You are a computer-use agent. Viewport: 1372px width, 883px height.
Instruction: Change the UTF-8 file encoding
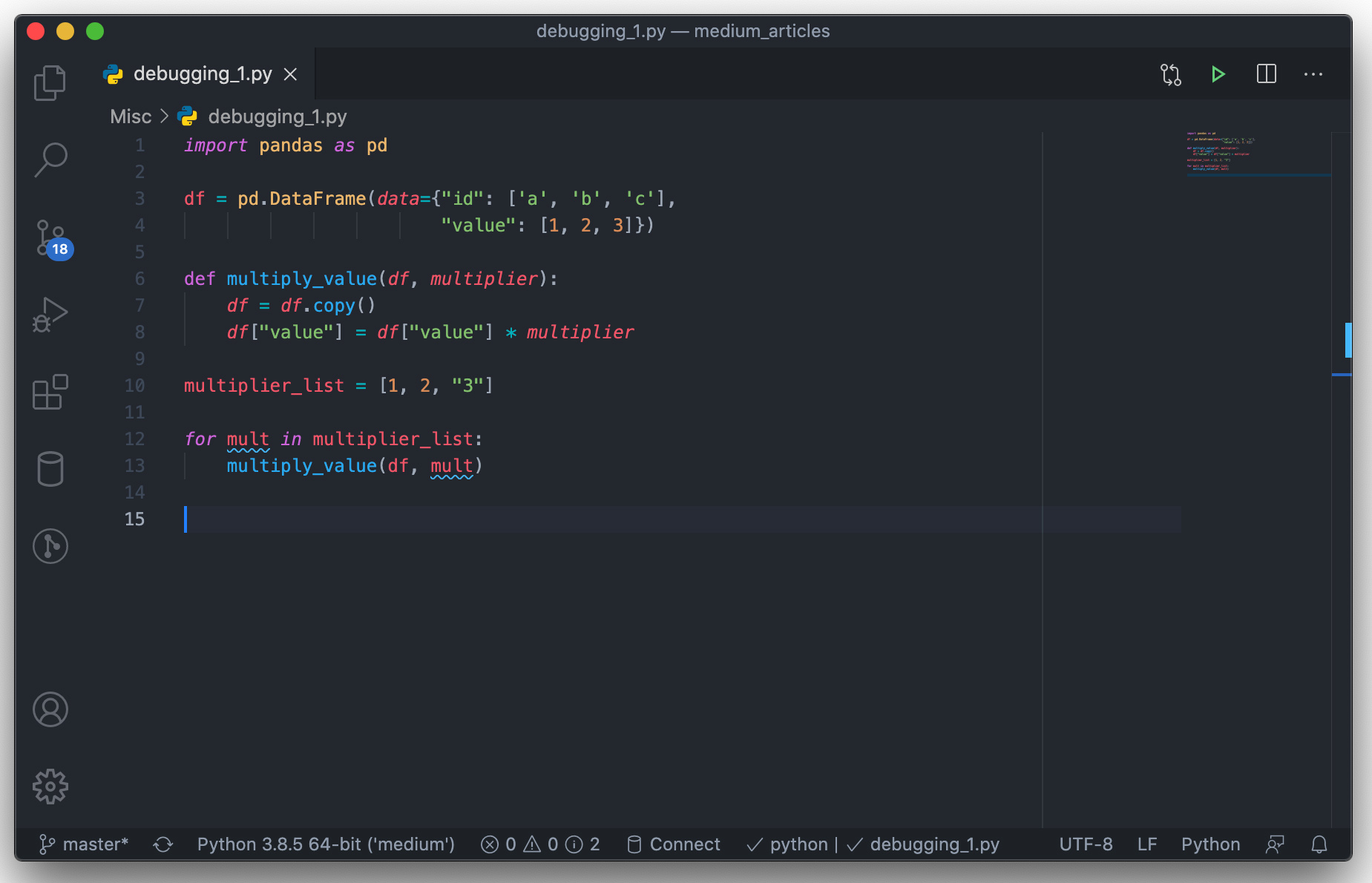point(1086,844)
